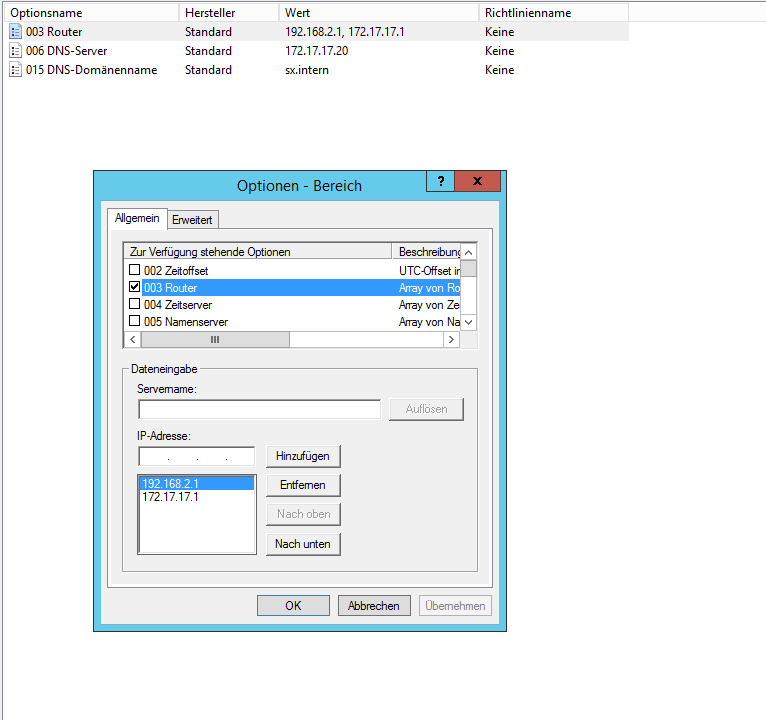
Task: Click the value 172.17.17.20
Action: [x=317, y=51]
